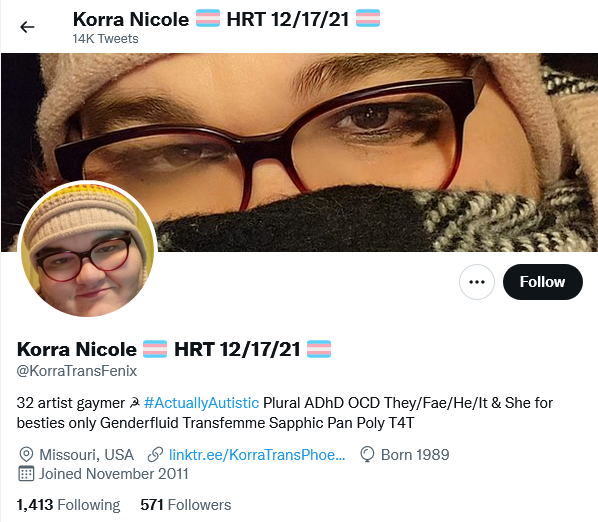The width and height of the screenshot is (598, 522).
Task: Click the trans flag emoji after HRT date
Action: point(319,349)
